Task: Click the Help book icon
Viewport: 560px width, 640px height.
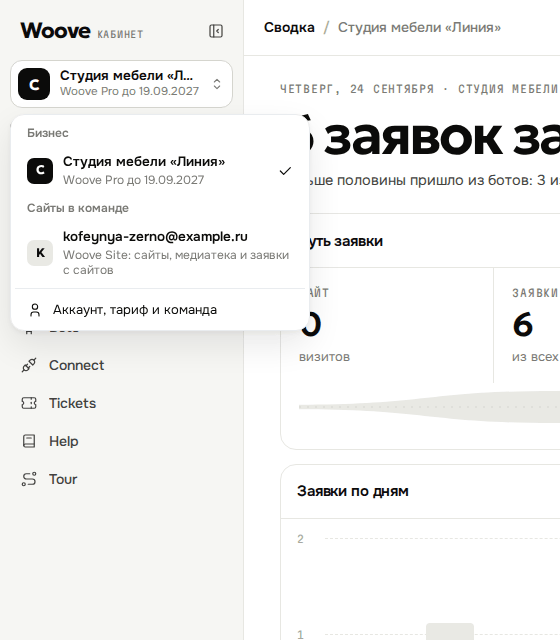Action: coord(29,441)
